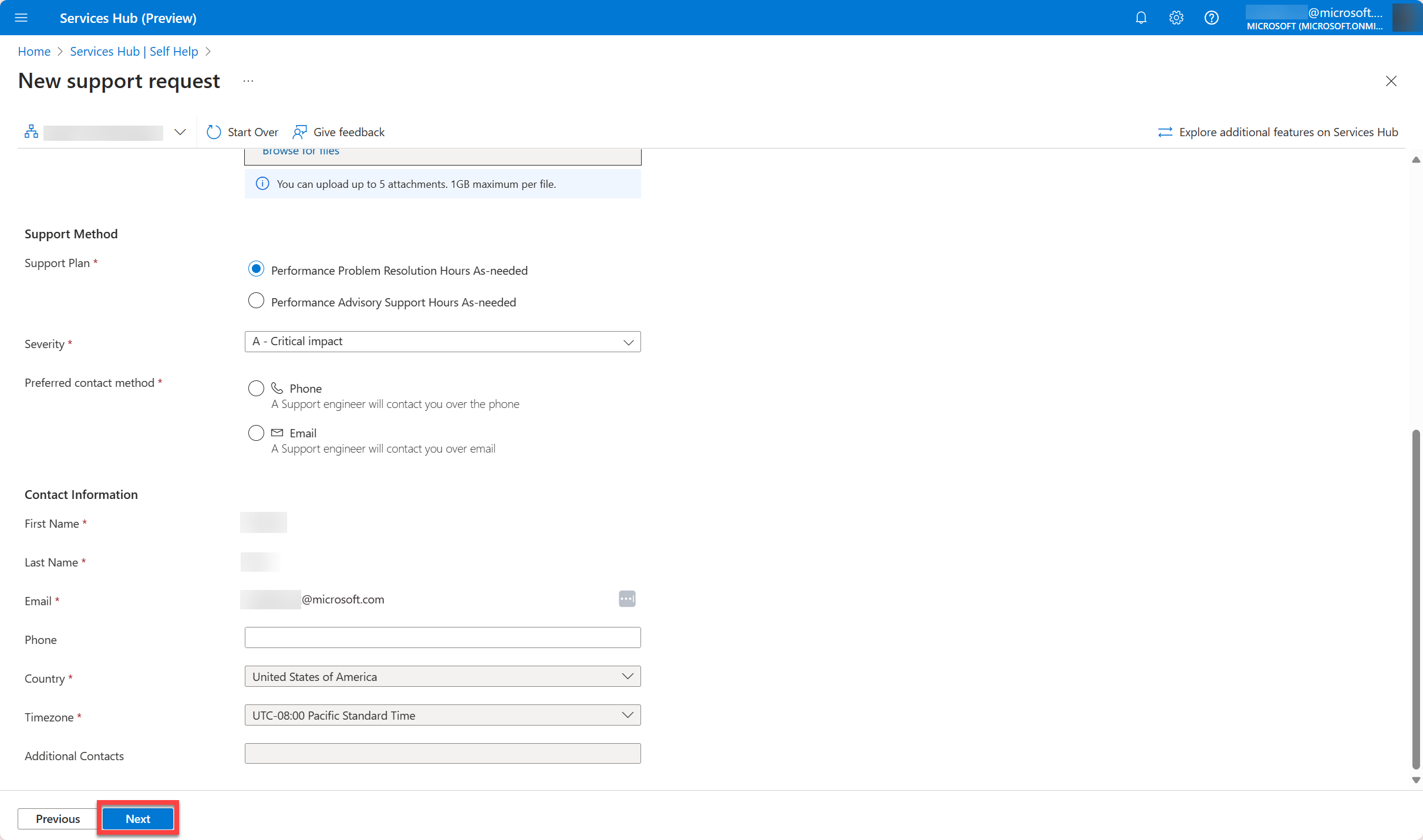Click the Phone input field

tap(442, 637)
